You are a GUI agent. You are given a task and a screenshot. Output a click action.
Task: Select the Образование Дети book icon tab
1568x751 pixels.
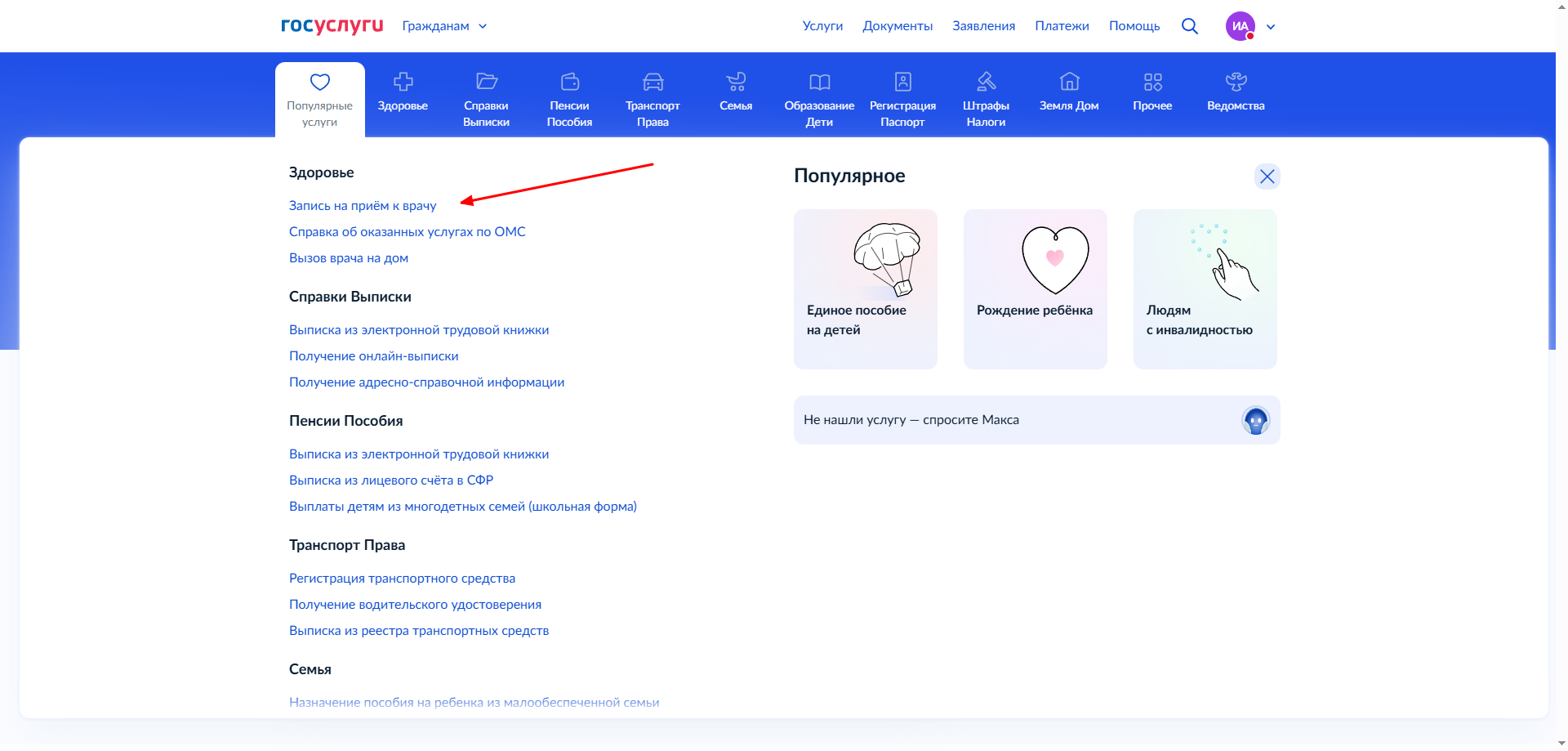(819, 100)
